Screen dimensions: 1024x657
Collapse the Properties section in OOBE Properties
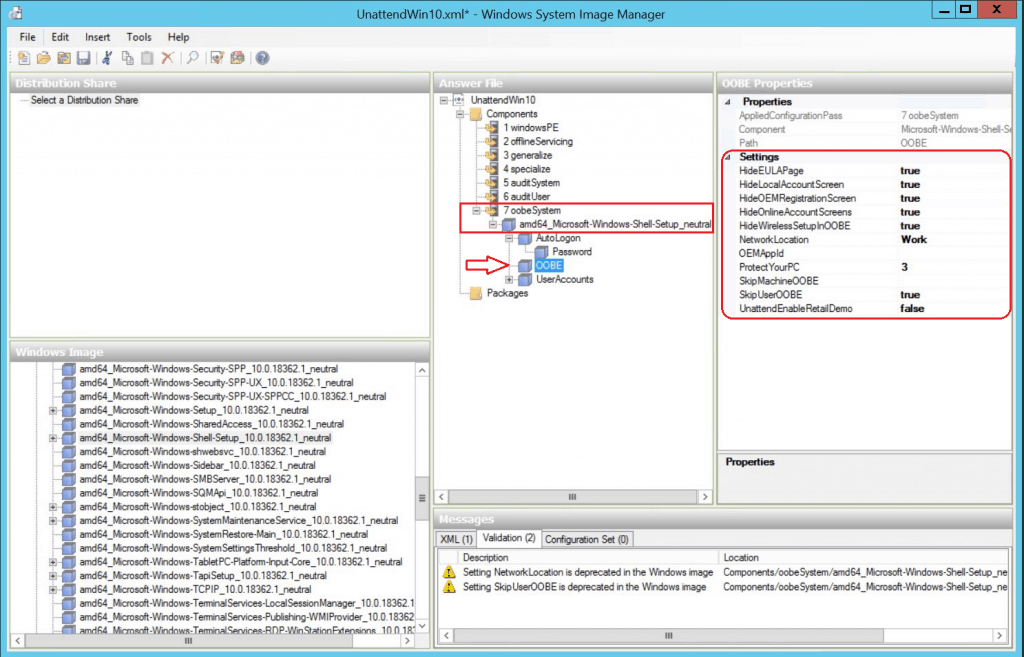coord(728,102)
